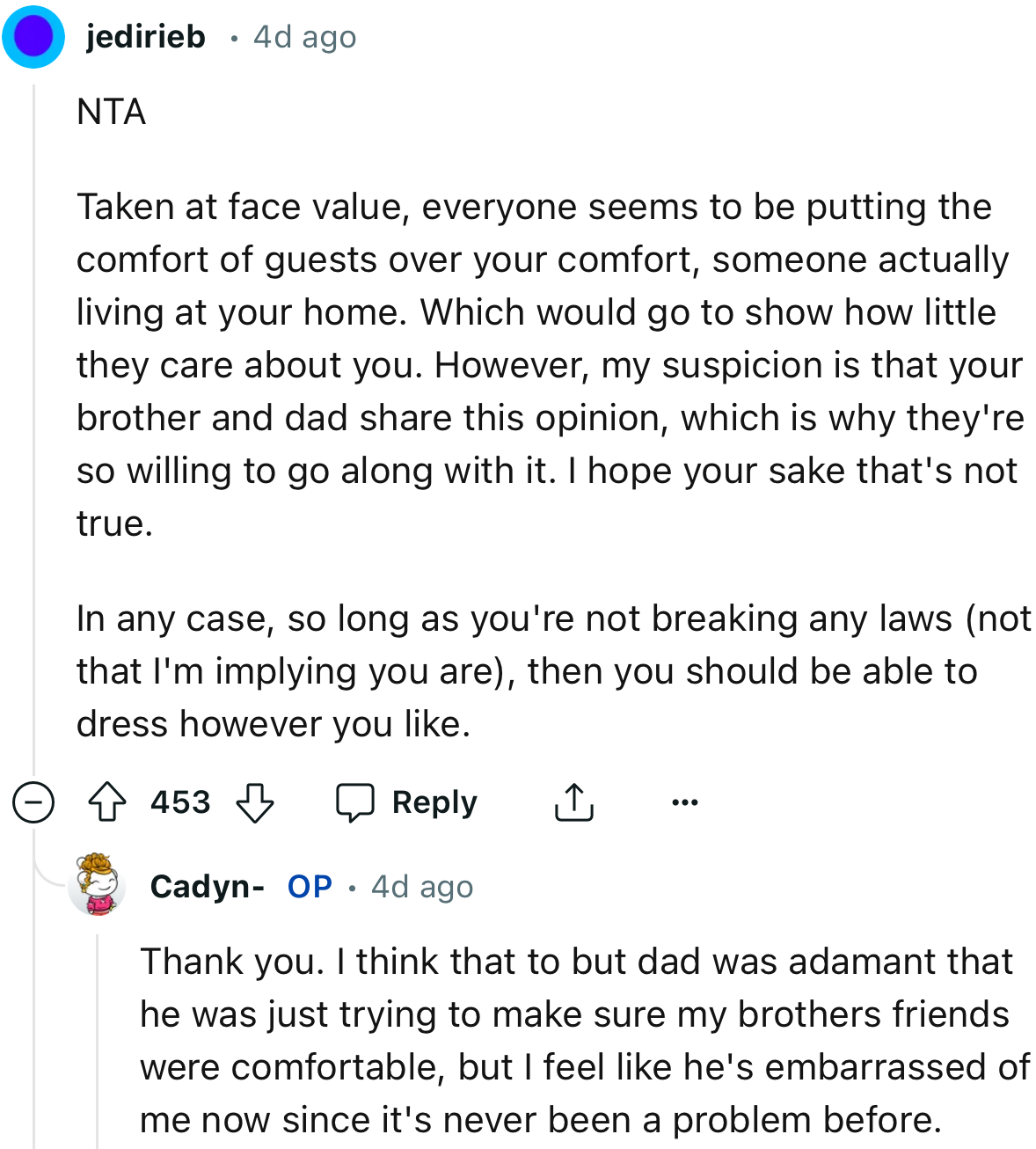
Task: Visit Cadyn-'s user profile
Action: coord(208,887)
